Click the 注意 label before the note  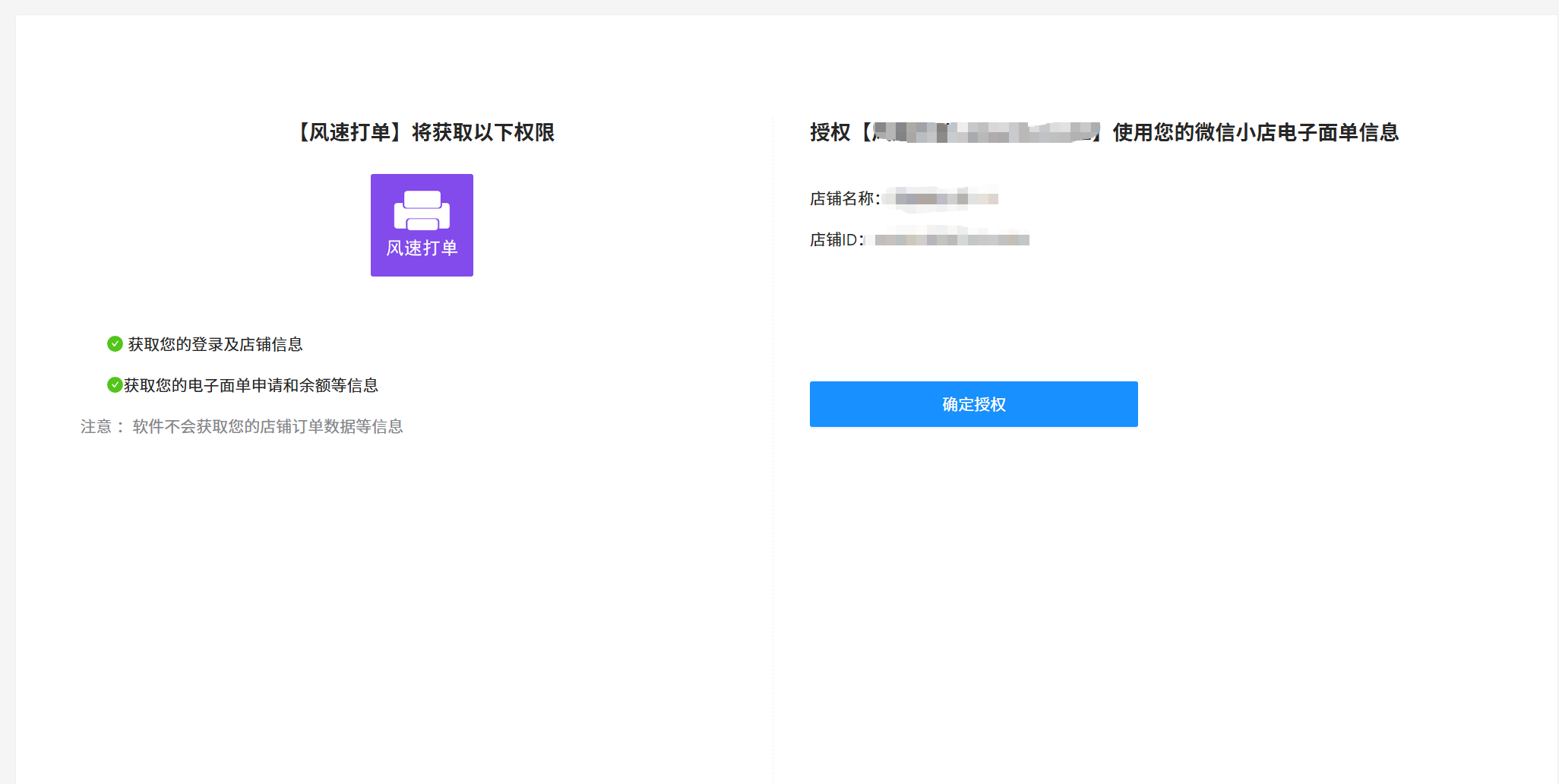[x=96, y=426]
